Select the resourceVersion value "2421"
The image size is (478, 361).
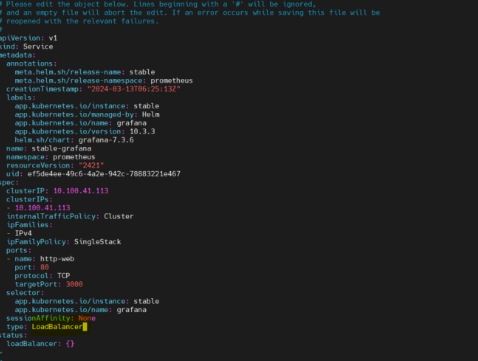tap(91, 165)
